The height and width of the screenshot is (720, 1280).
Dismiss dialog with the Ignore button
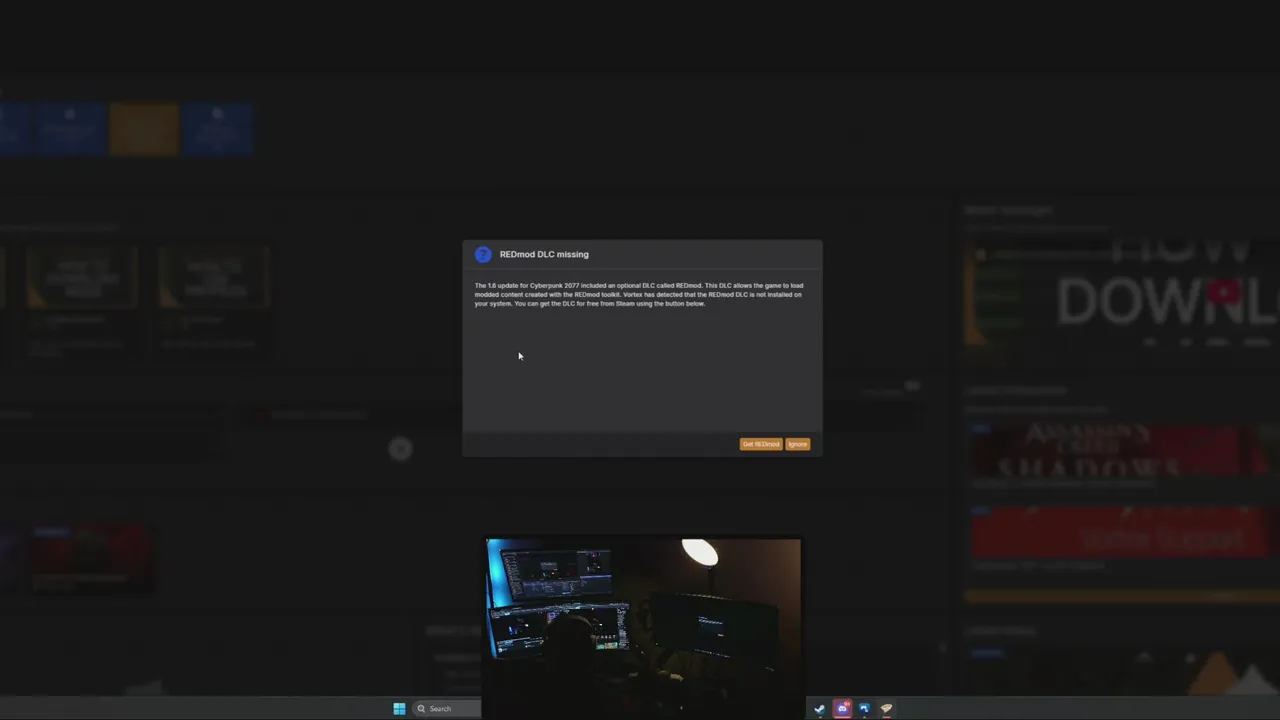797,444
